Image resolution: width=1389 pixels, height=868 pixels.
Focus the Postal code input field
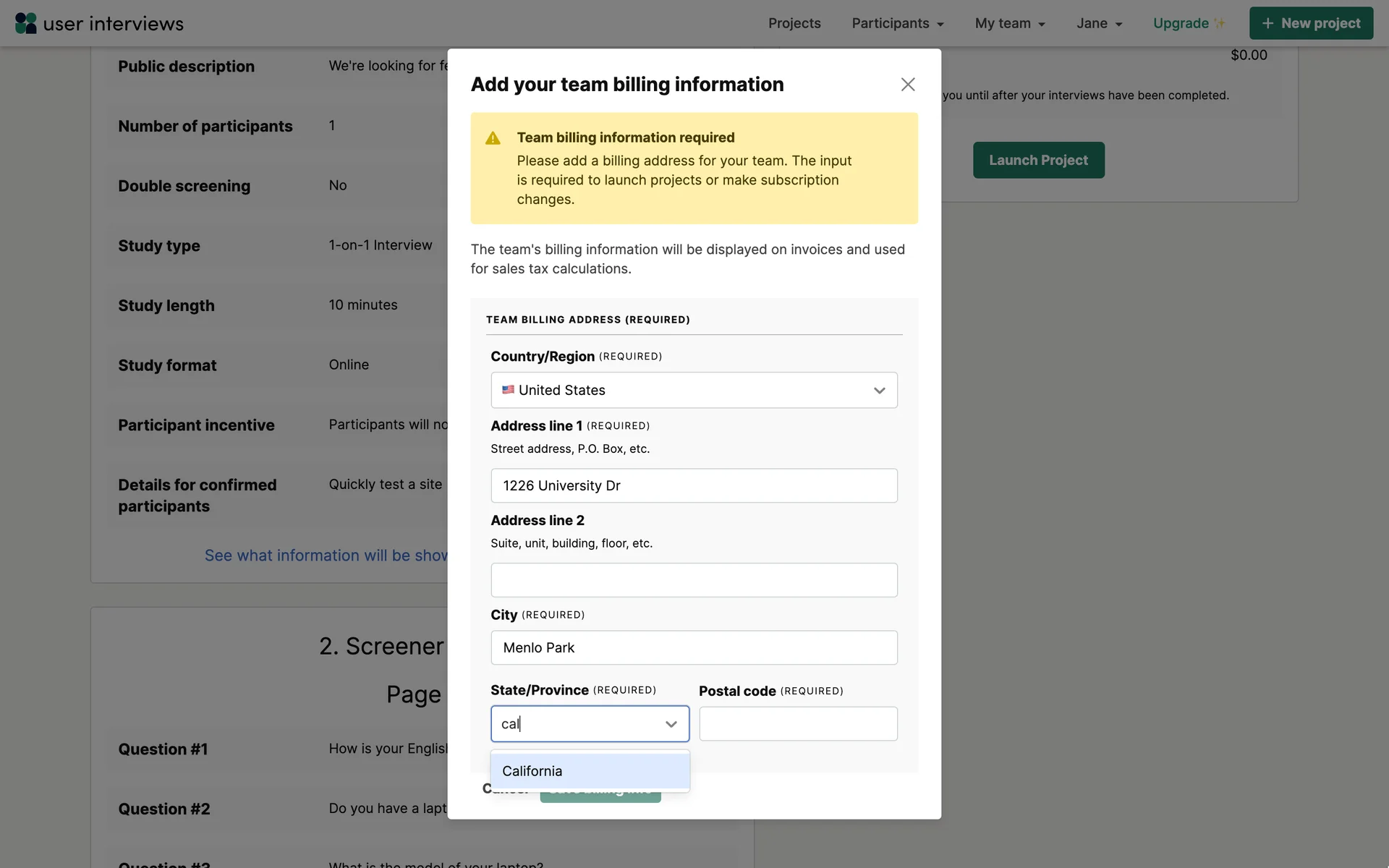(798, 724)
